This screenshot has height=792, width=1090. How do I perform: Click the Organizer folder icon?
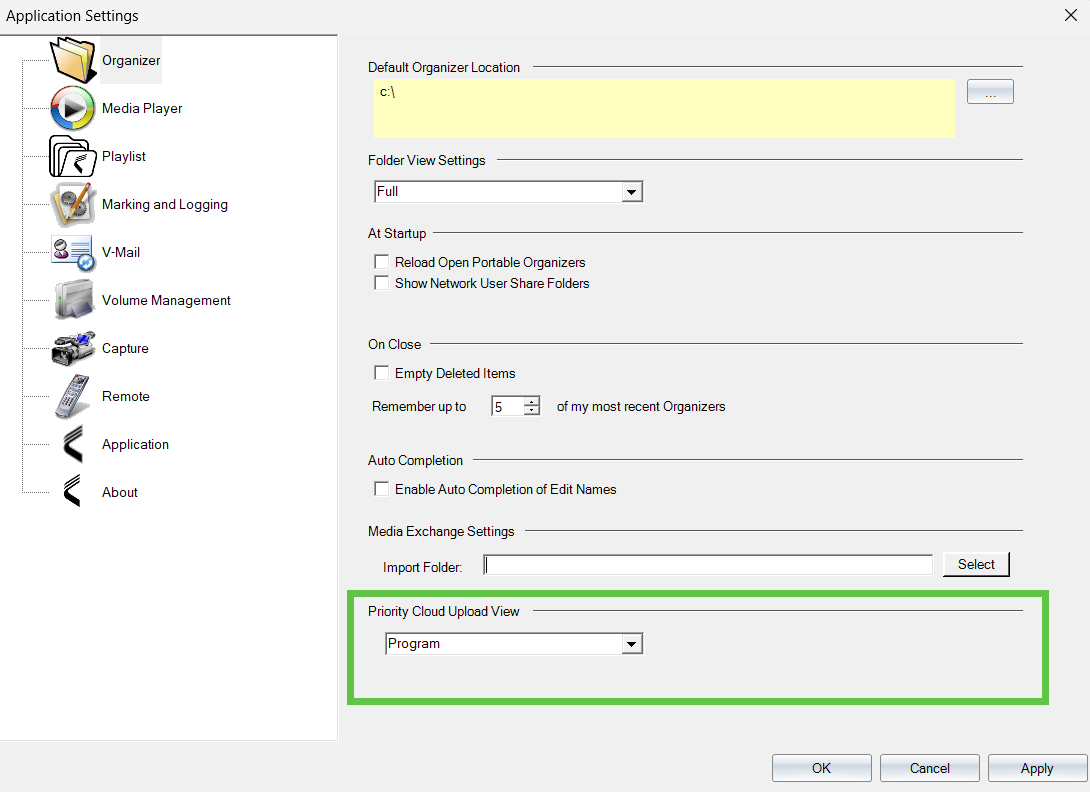[73, 60]
